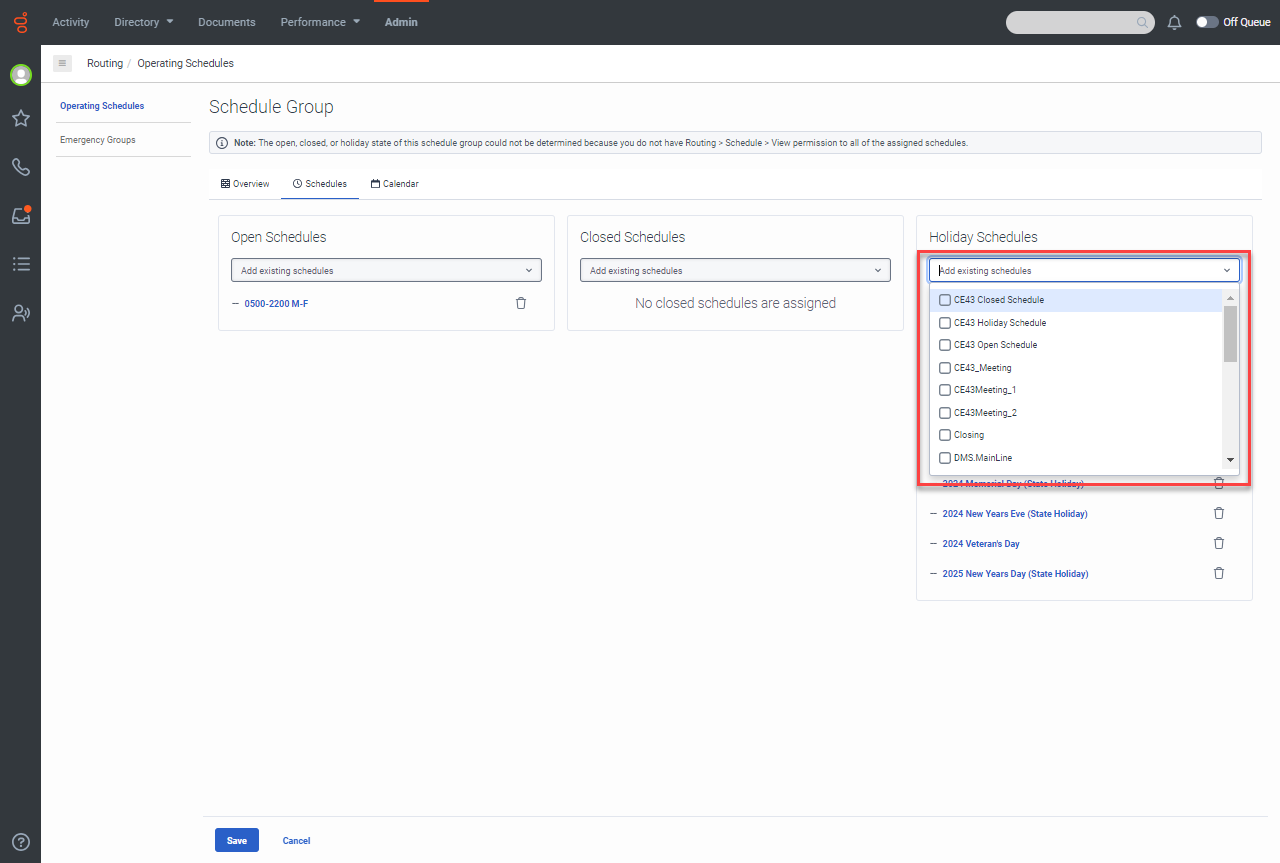Click the dropdown list scrollbar down arrow
The image size is (1280, 863).
(1230, 460)
